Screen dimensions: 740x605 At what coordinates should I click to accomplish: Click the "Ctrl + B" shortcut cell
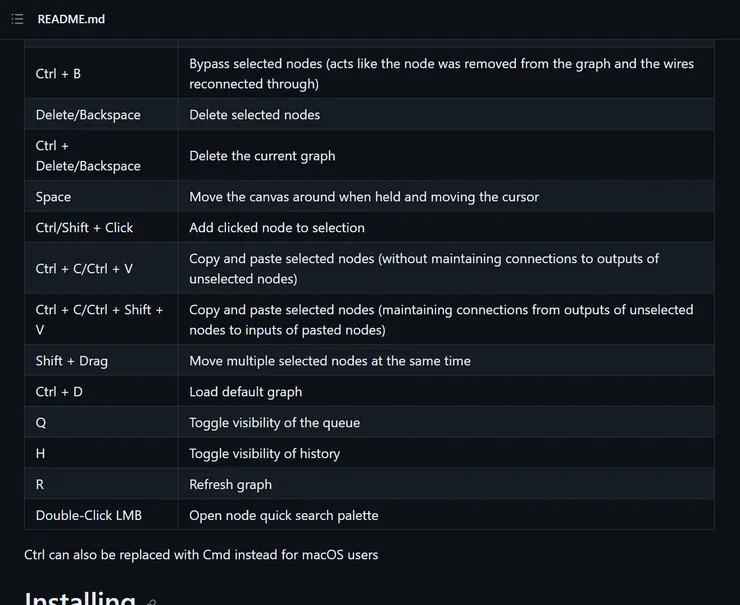(58, 74)
